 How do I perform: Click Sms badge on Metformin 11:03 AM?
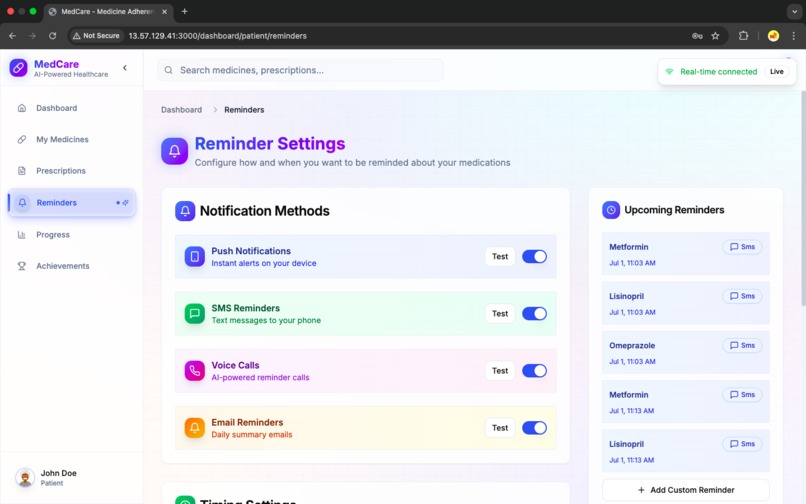click(742, 247)
